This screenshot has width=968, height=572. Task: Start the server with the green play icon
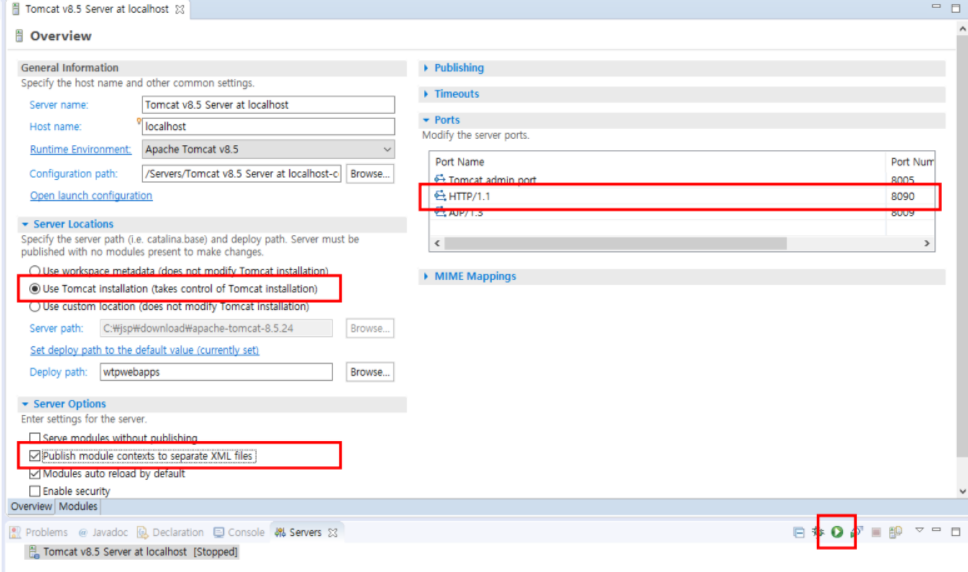tap(837, 532)
